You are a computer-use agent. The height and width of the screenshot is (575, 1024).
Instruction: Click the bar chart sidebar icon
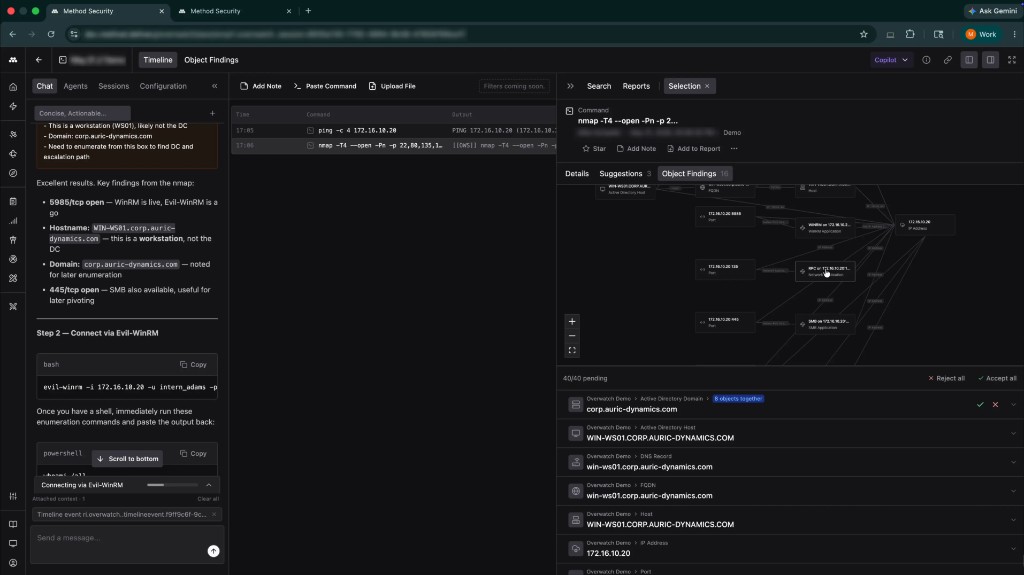pos(13,221)
